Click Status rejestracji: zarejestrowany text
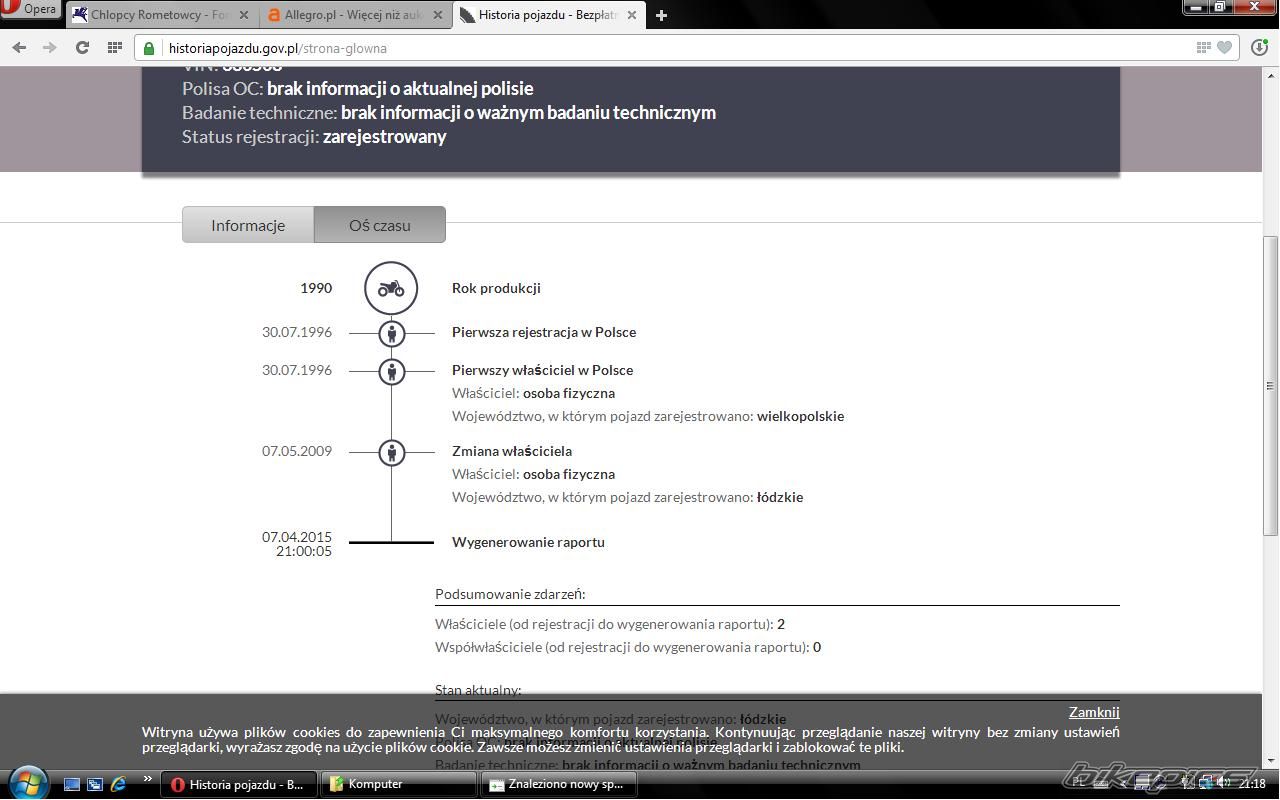This screenshot has width=1280, height=800. pyautogui.click(x=314, y=136)
